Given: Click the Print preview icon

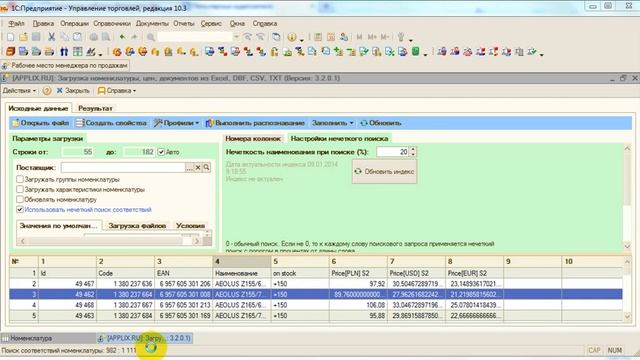Looking at the screenshot, I should point(106,37).
